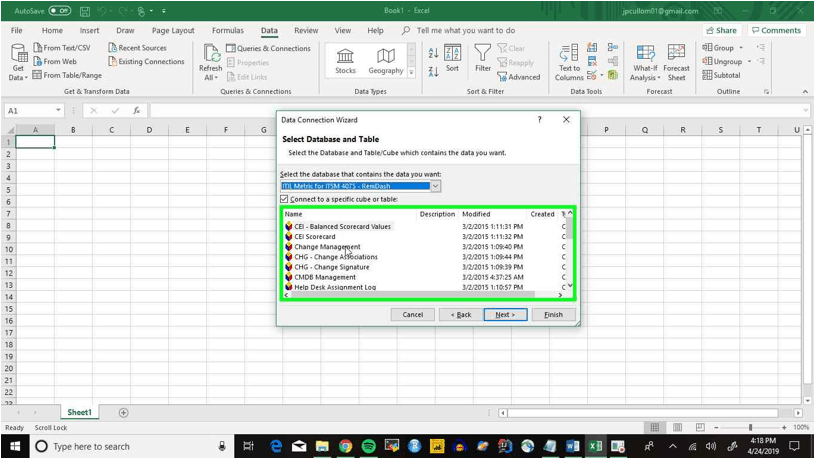Switch to Page Break Preview
Viewport: 816px width, 460px height.
pyautogui.click(x=700, y=427)
